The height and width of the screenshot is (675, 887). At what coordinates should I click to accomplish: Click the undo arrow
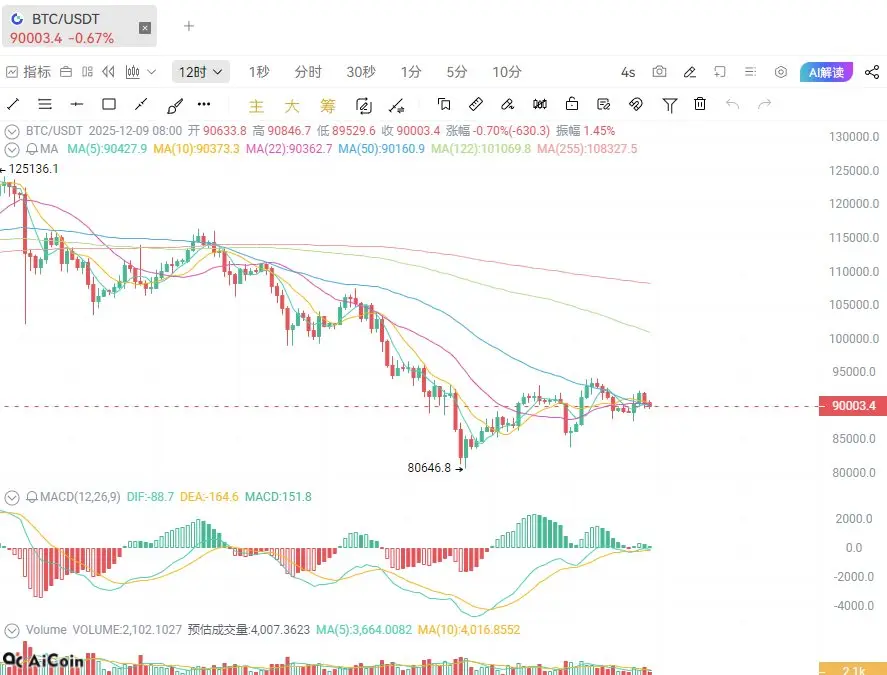(x=733, y=104)
